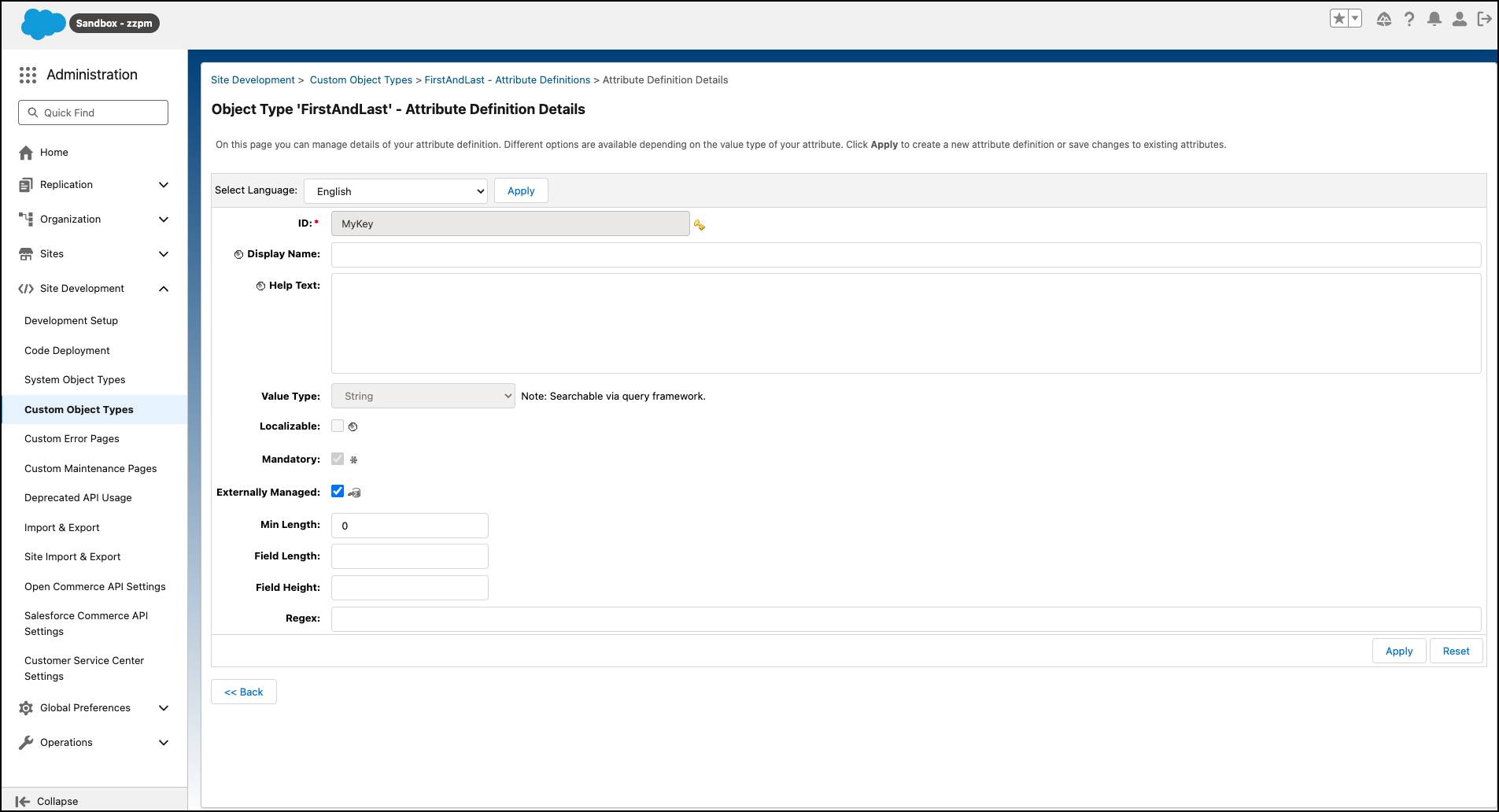Viewport: 1499px width, 812px height.
Task: Open the user profile icon
Action: 1459,19
